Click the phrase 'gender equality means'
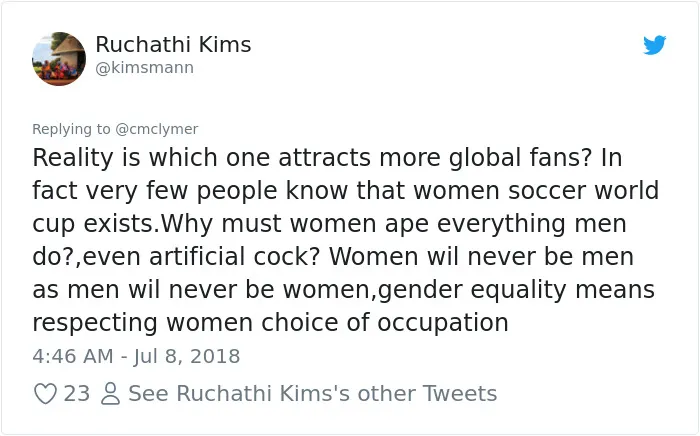This screenshot has width=700, height=436. 516,290
